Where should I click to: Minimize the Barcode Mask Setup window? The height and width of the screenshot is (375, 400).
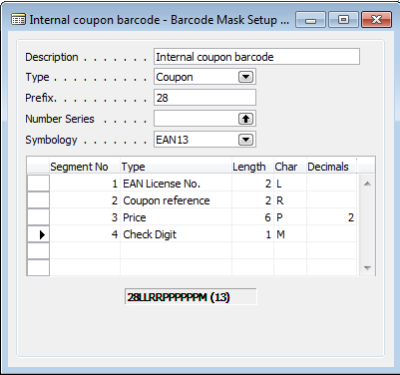pos(310,20)
